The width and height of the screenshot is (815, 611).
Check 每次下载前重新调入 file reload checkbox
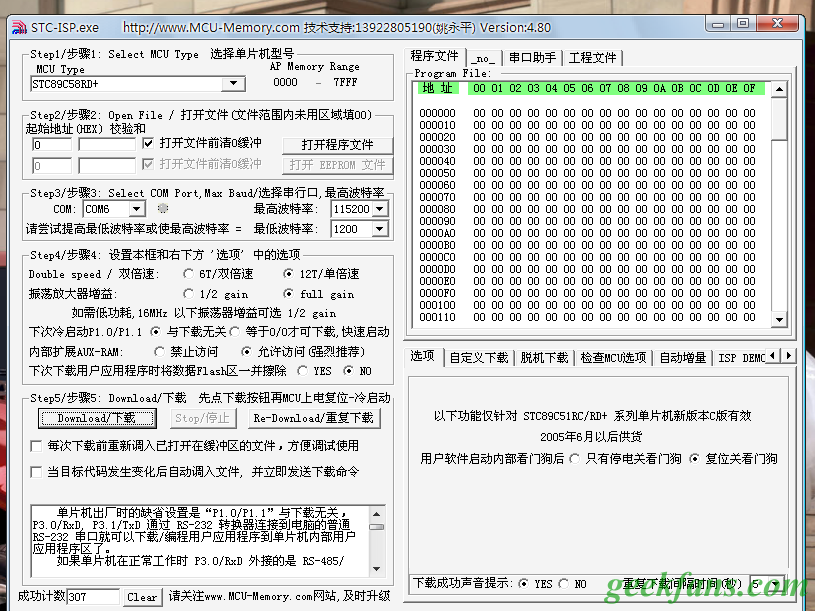(37, 446)
